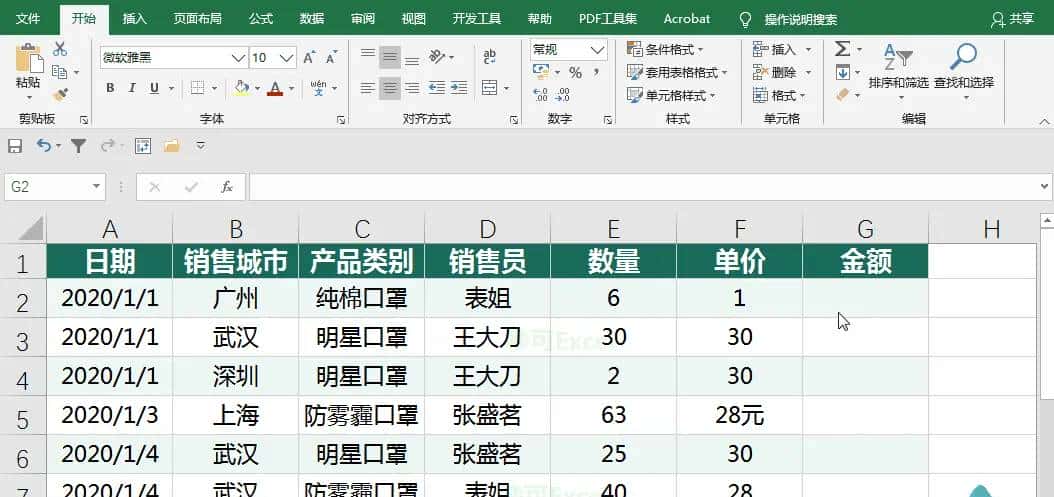1054x497 pixels.
Task: Click the orientation text-angle icon
Action: click(437, 57)
